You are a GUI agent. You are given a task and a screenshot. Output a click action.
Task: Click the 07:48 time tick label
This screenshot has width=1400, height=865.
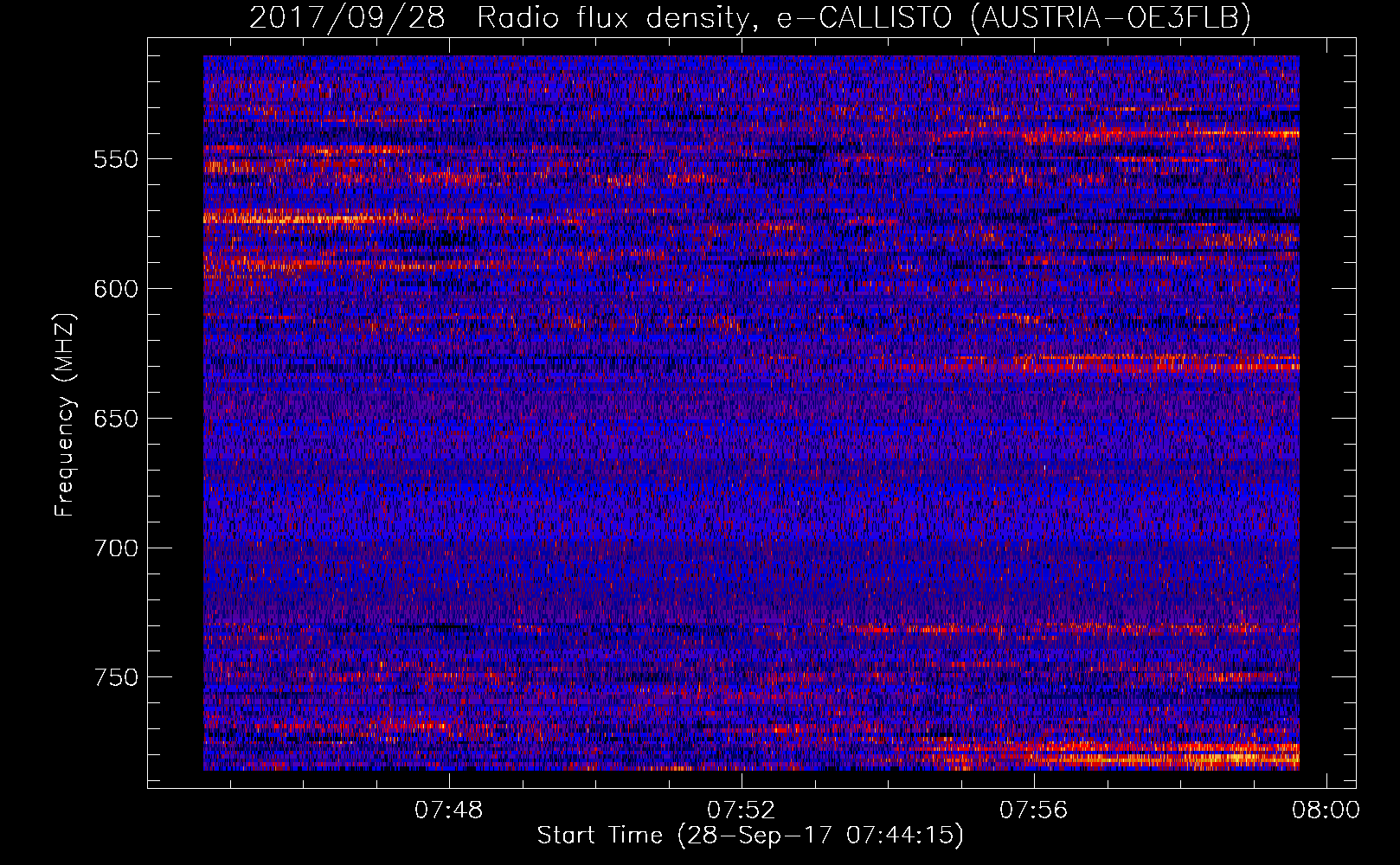pyautogui.click(x=448, y=811)
